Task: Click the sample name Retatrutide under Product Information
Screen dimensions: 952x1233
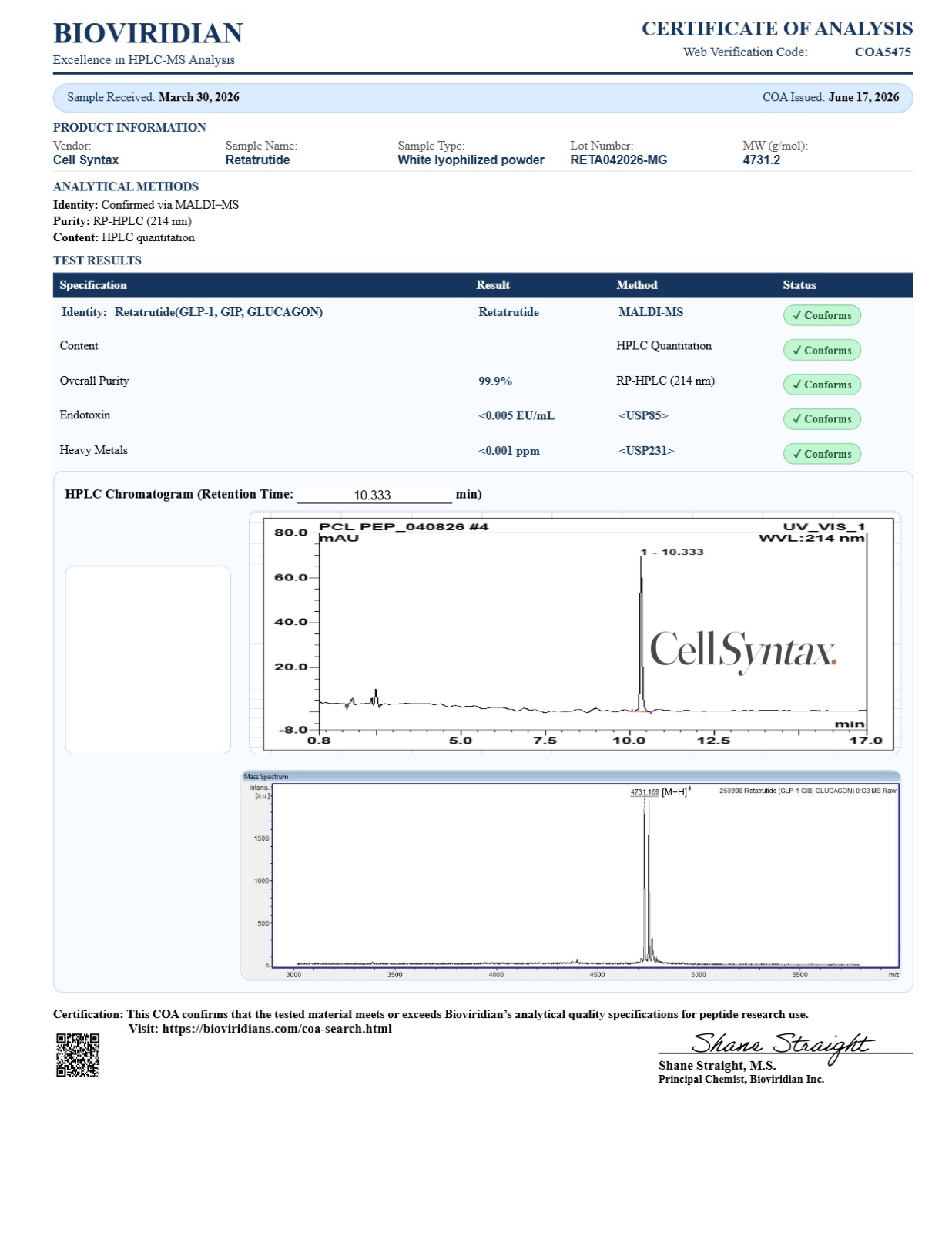Action: 257,160
